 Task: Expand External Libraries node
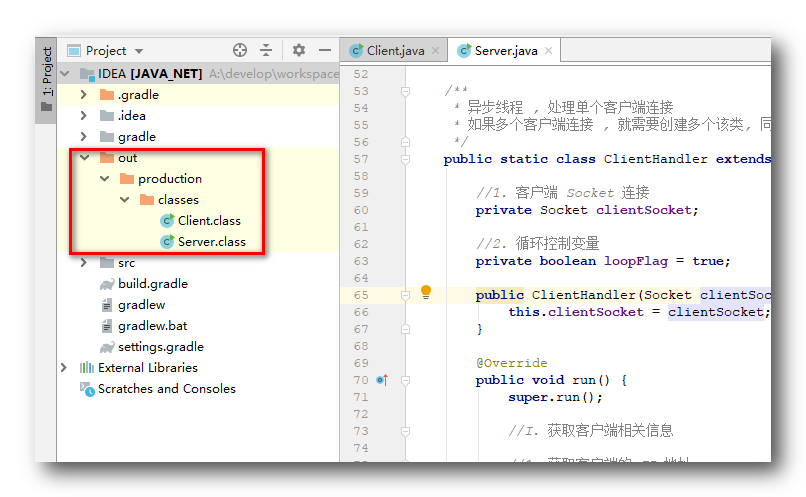[x=64, y=367]
